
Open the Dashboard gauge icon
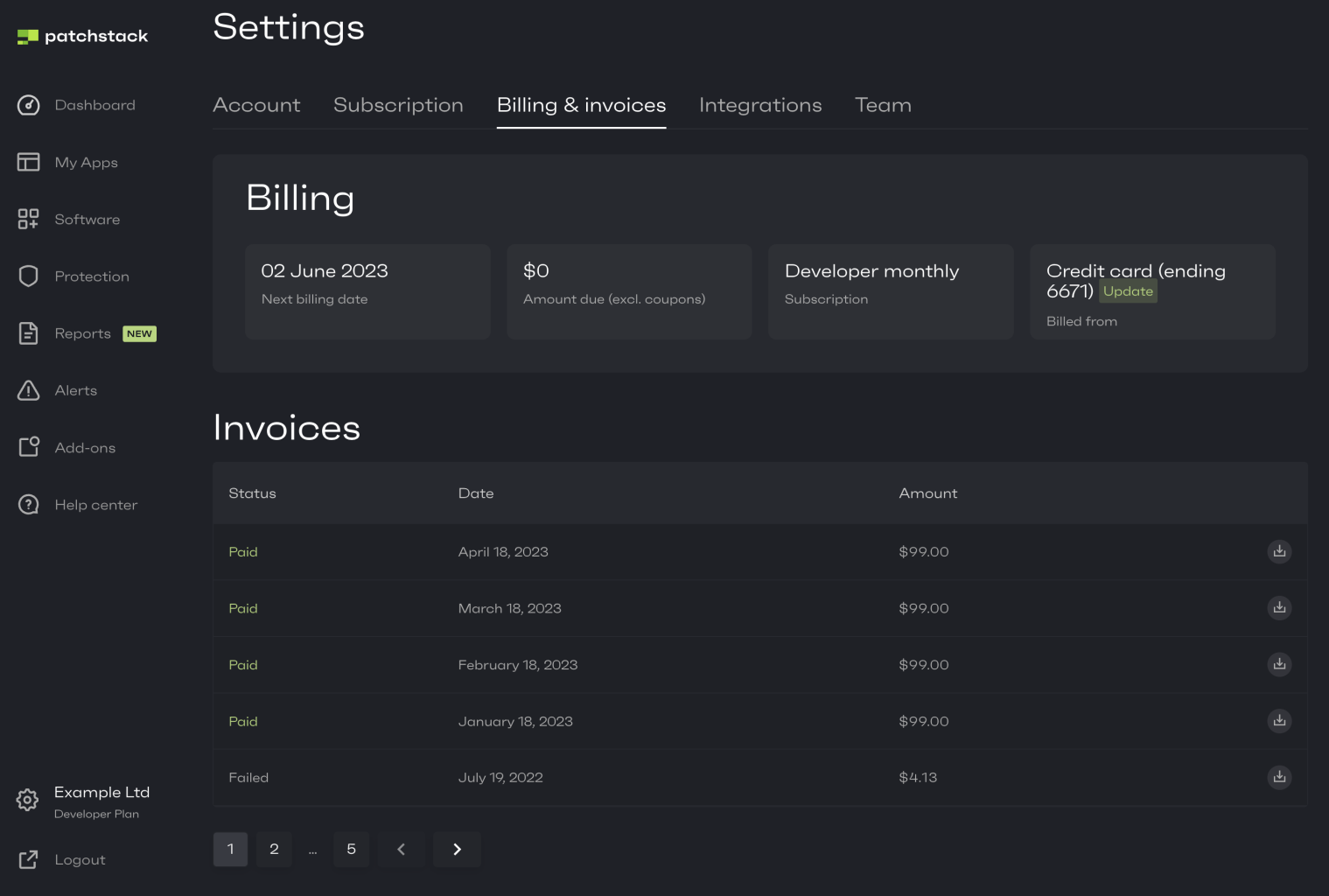pos(28,105)
